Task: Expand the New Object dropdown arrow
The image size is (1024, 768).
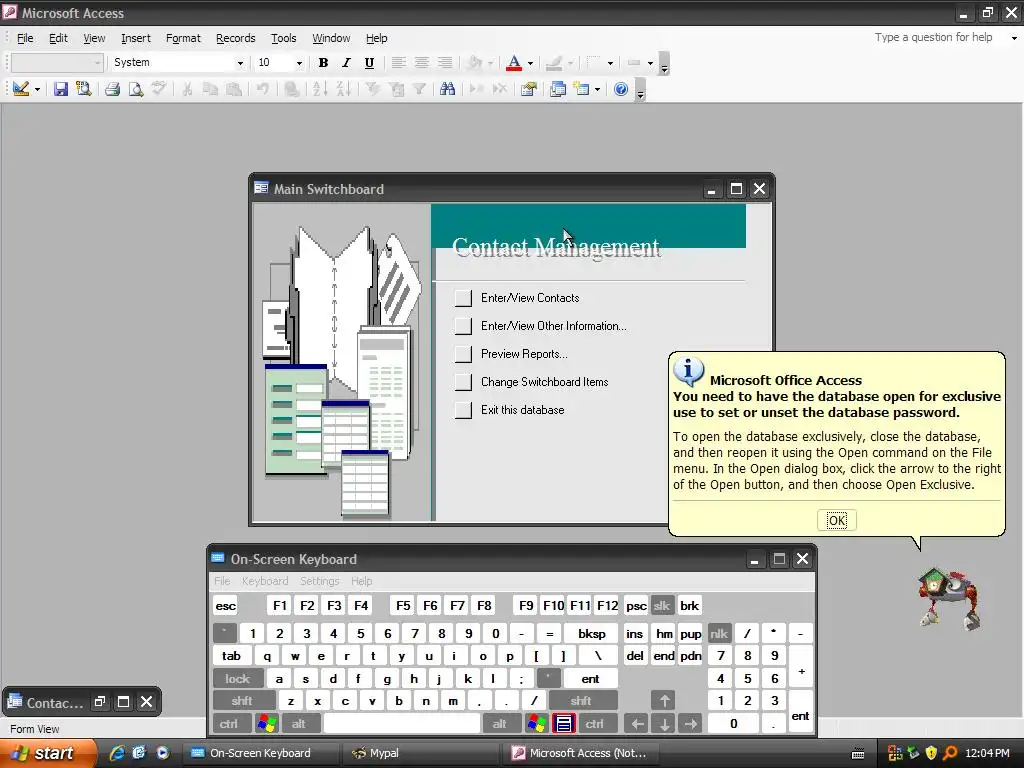Action: (597, 89)
